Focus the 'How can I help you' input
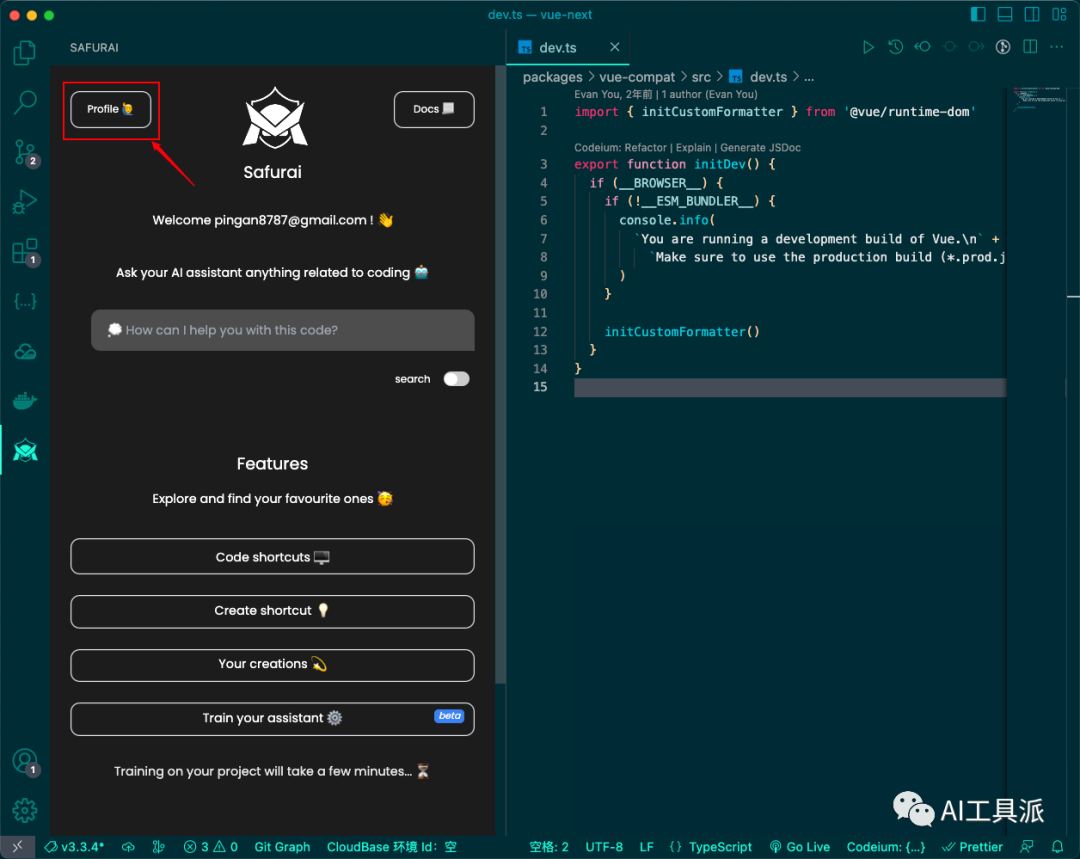 point(282,330)
